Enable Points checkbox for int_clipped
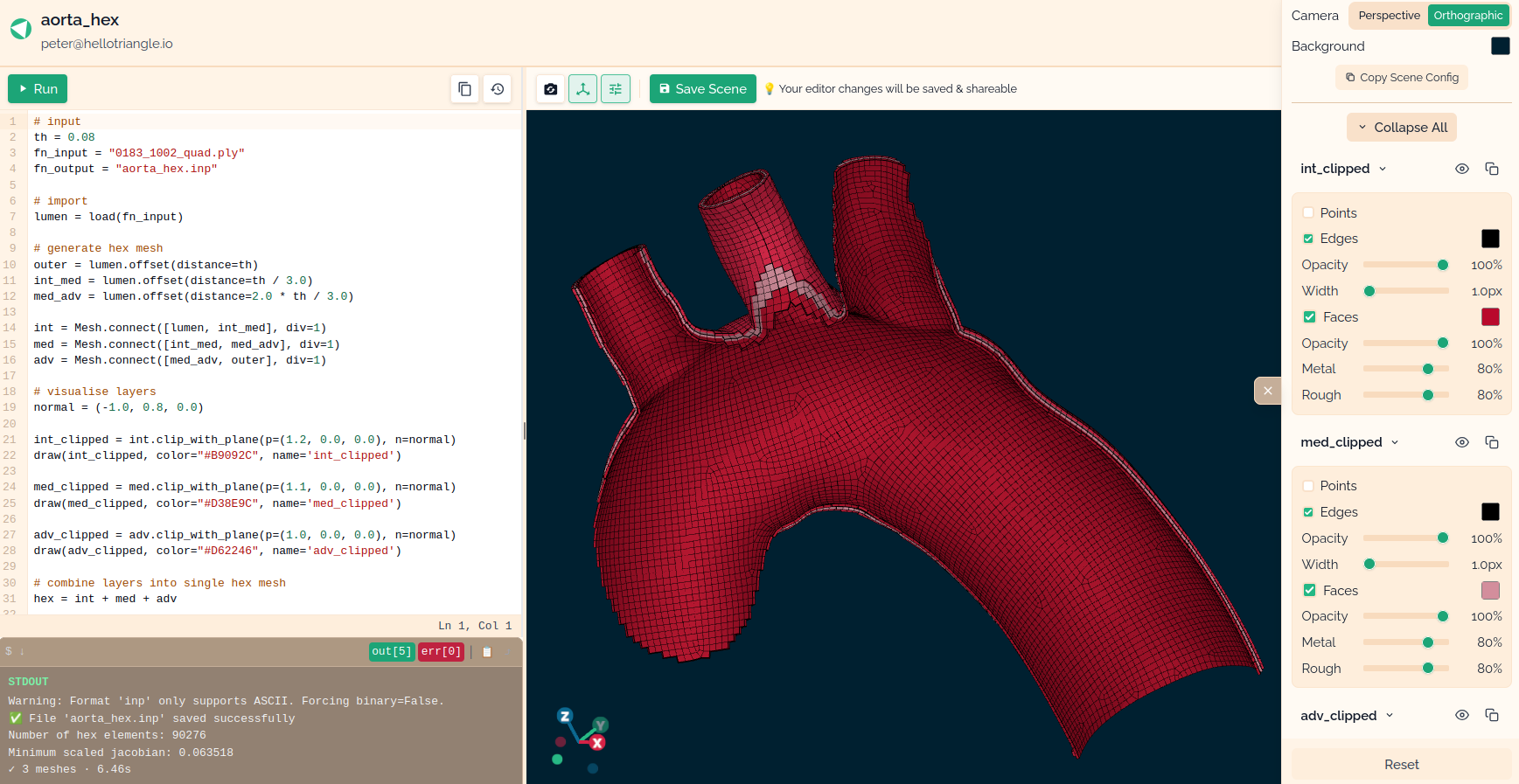The image size is (1519, 784). 1308,213
